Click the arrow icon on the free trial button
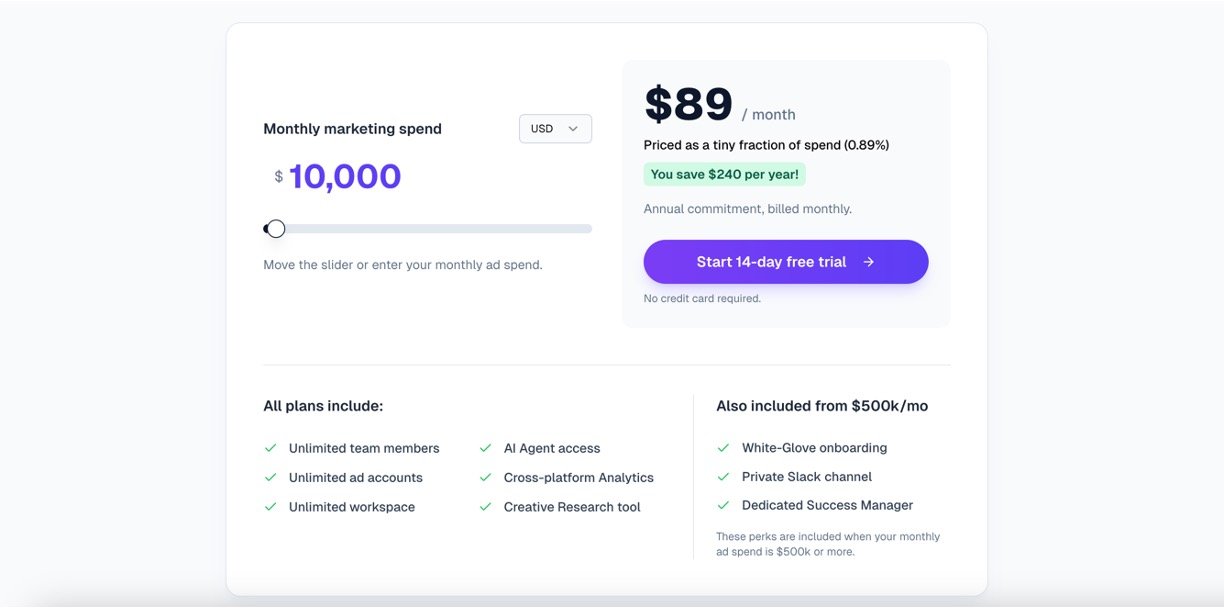 coord(869,262)
